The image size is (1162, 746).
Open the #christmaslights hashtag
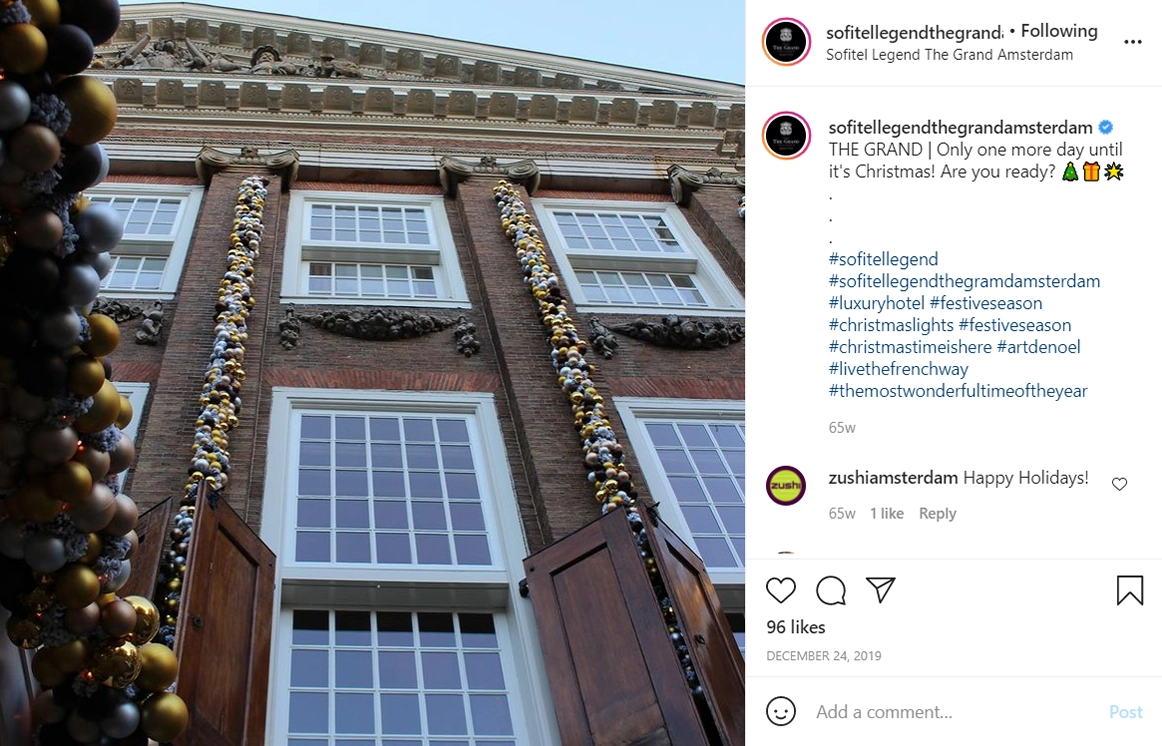tap(891, 324)
